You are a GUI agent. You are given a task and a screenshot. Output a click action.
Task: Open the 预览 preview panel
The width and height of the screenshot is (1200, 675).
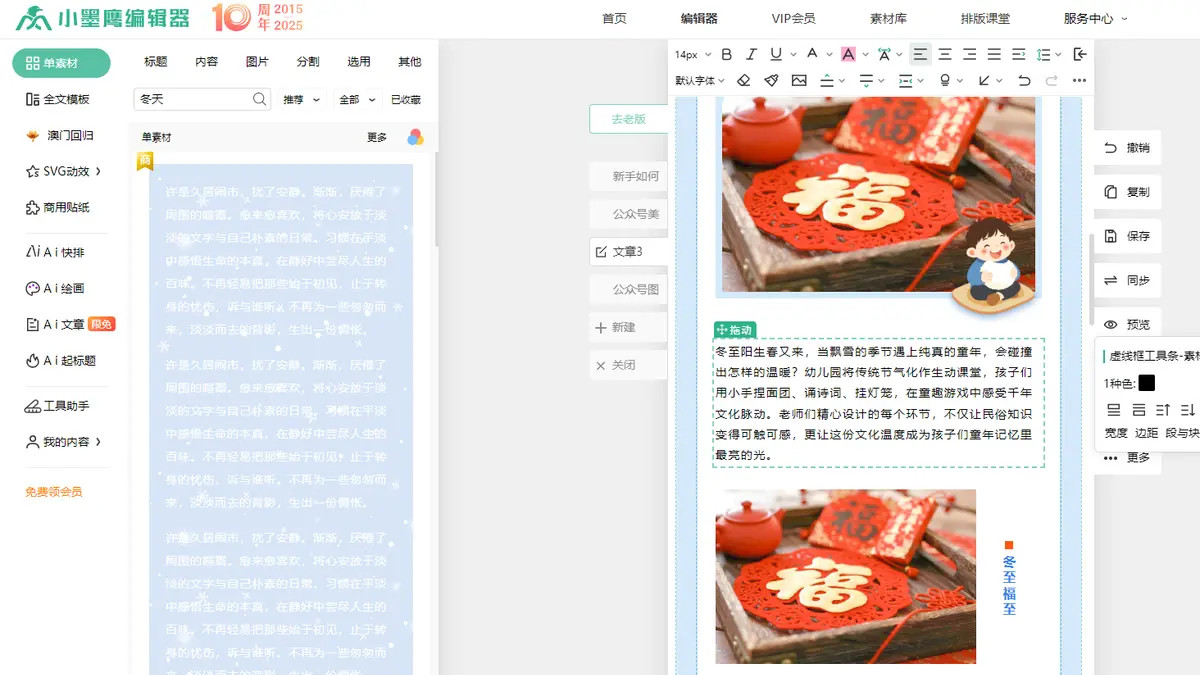tap(1128, 324)
